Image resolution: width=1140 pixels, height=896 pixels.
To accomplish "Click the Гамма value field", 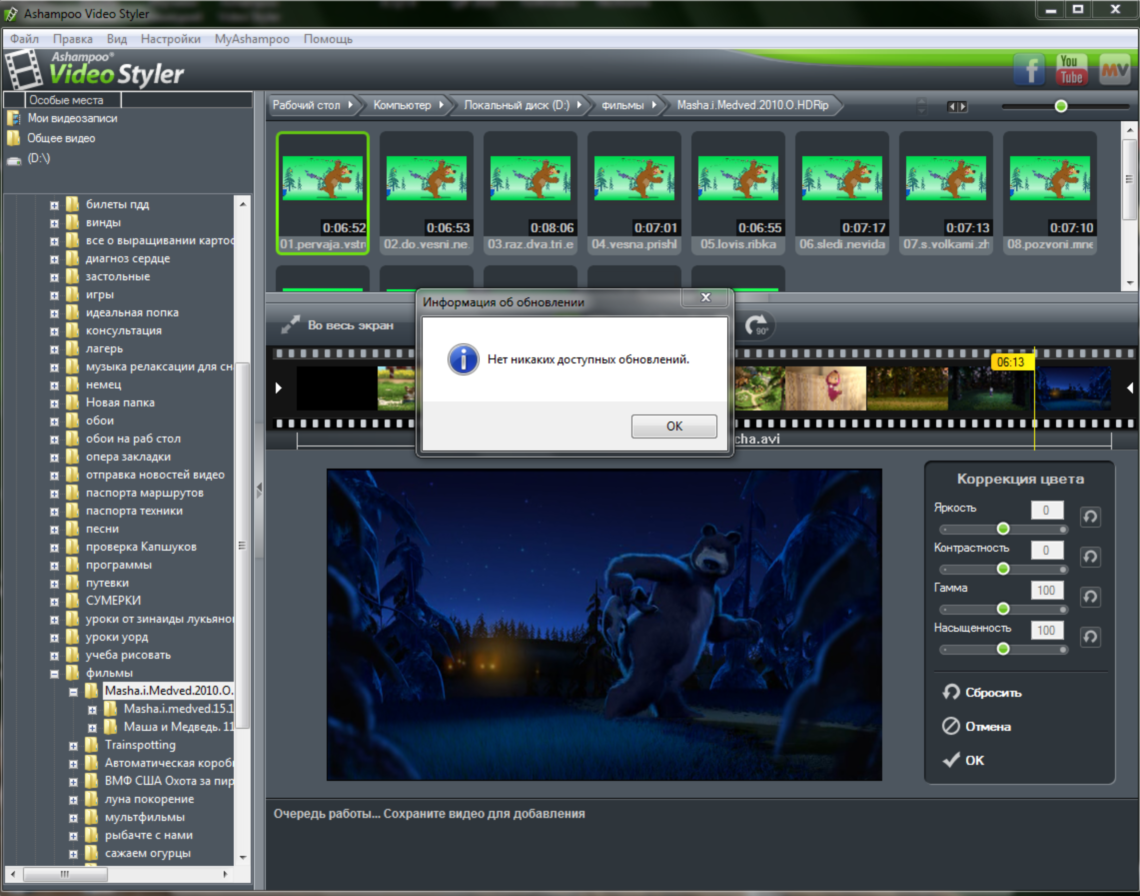I will 1047,591.
